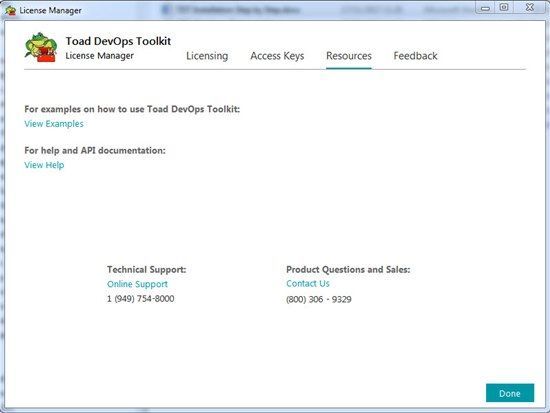The height and width of the screenshot is (413, 550).
Task: Click the License Manager title bar icon
Action: 11,10
